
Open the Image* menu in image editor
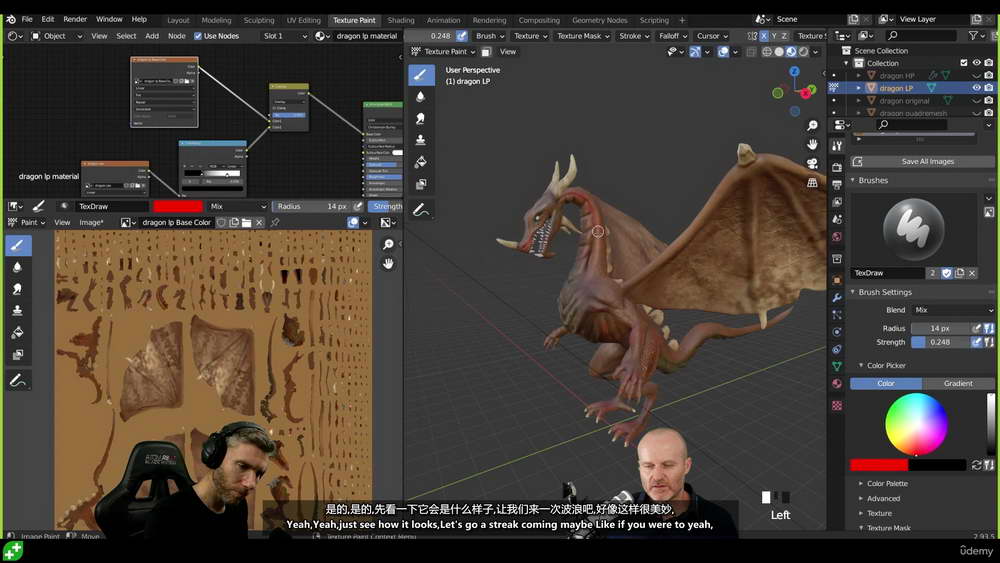click(91, 223)
